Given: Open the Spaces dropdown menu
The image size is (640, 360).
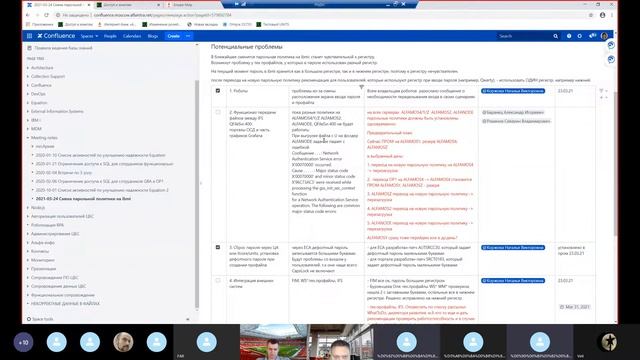Looking at the screenshot, I should (89, 36).
